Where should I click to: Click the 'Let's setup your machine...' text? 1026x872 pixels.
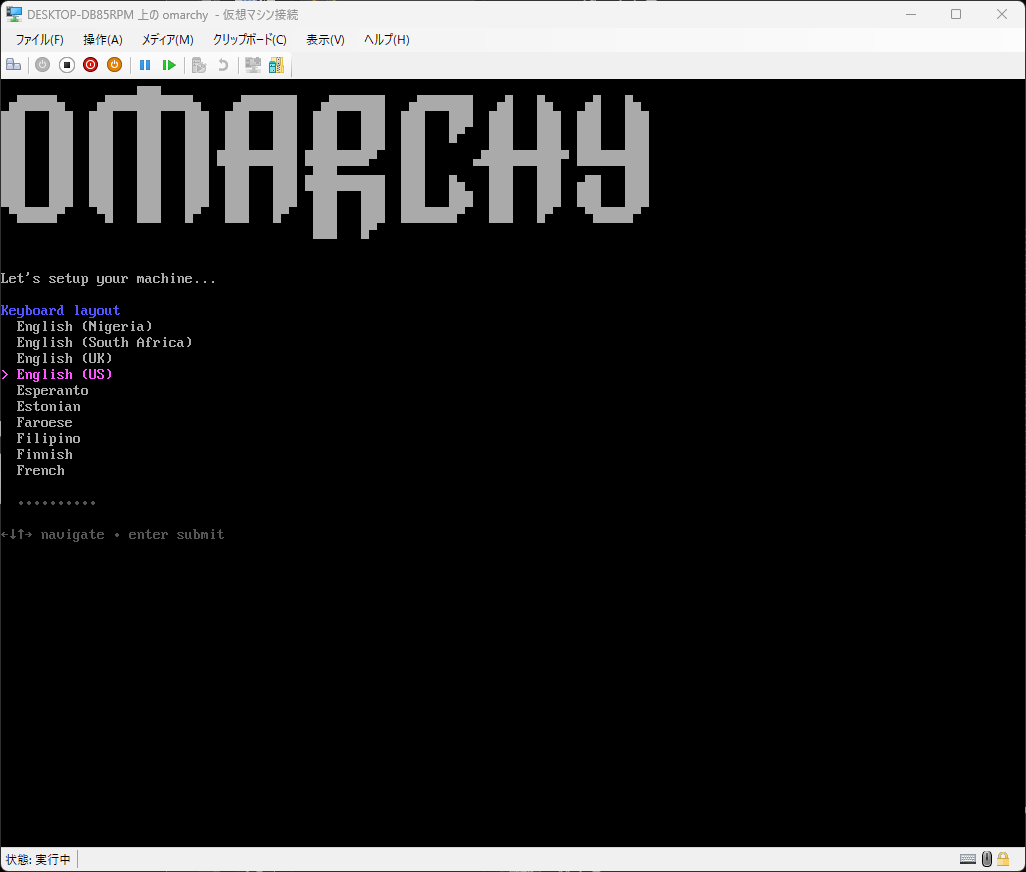tap(108, 279)
